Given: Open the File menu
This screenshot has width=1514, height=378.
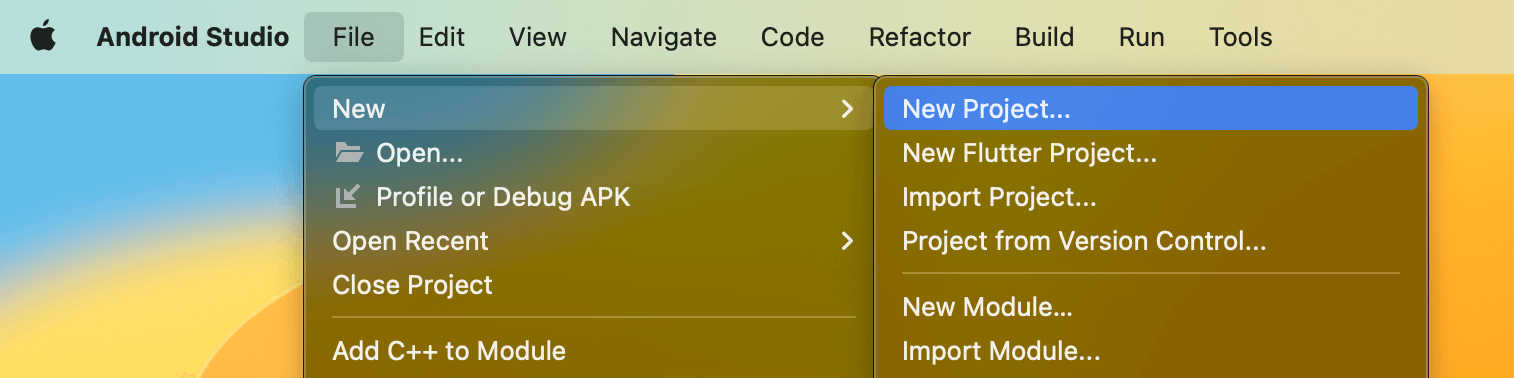Looking at the screenshot, I should 354,37.
